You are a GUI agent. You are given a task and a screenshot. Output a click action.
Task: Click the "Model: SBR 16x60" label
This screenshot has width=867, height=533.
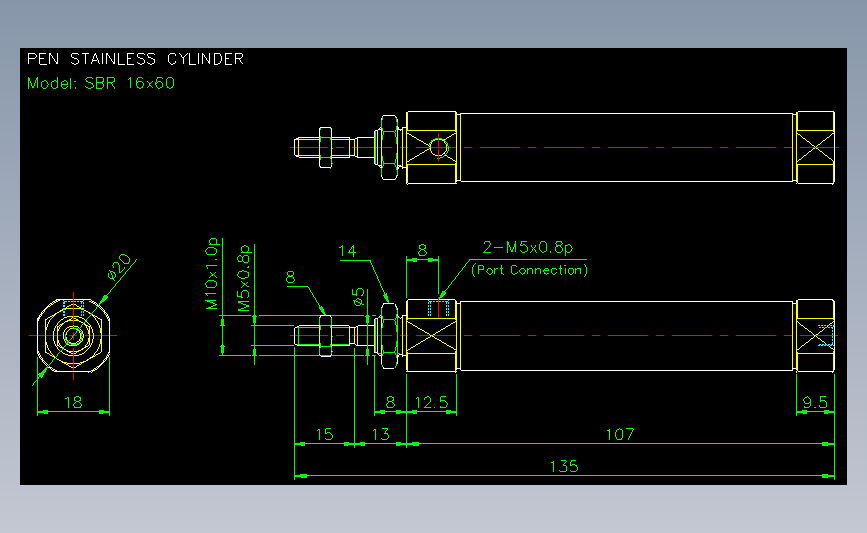coord(101,83)
